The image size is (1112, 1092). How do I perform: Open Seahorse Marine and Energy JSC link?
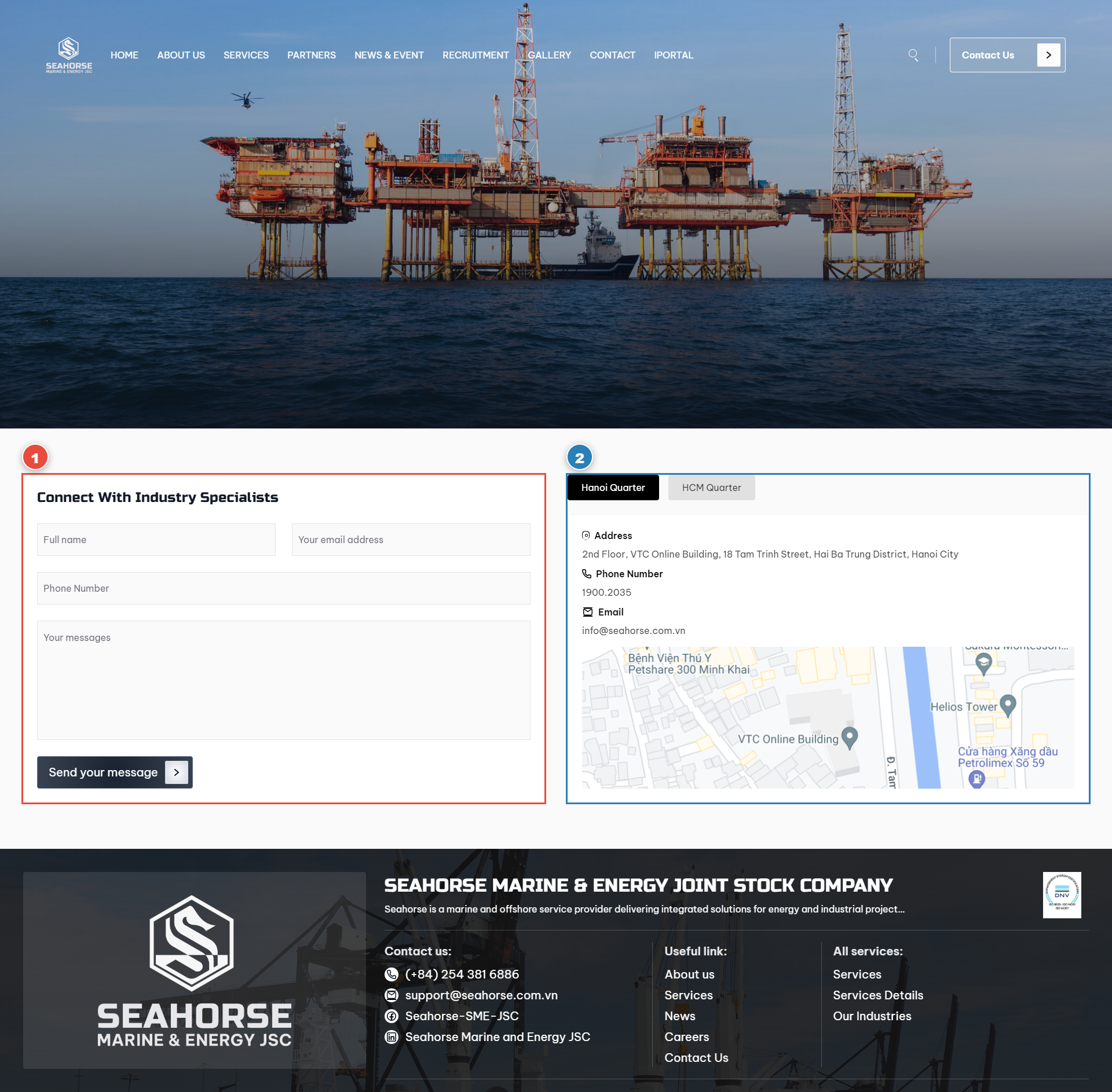[498, 1037]
